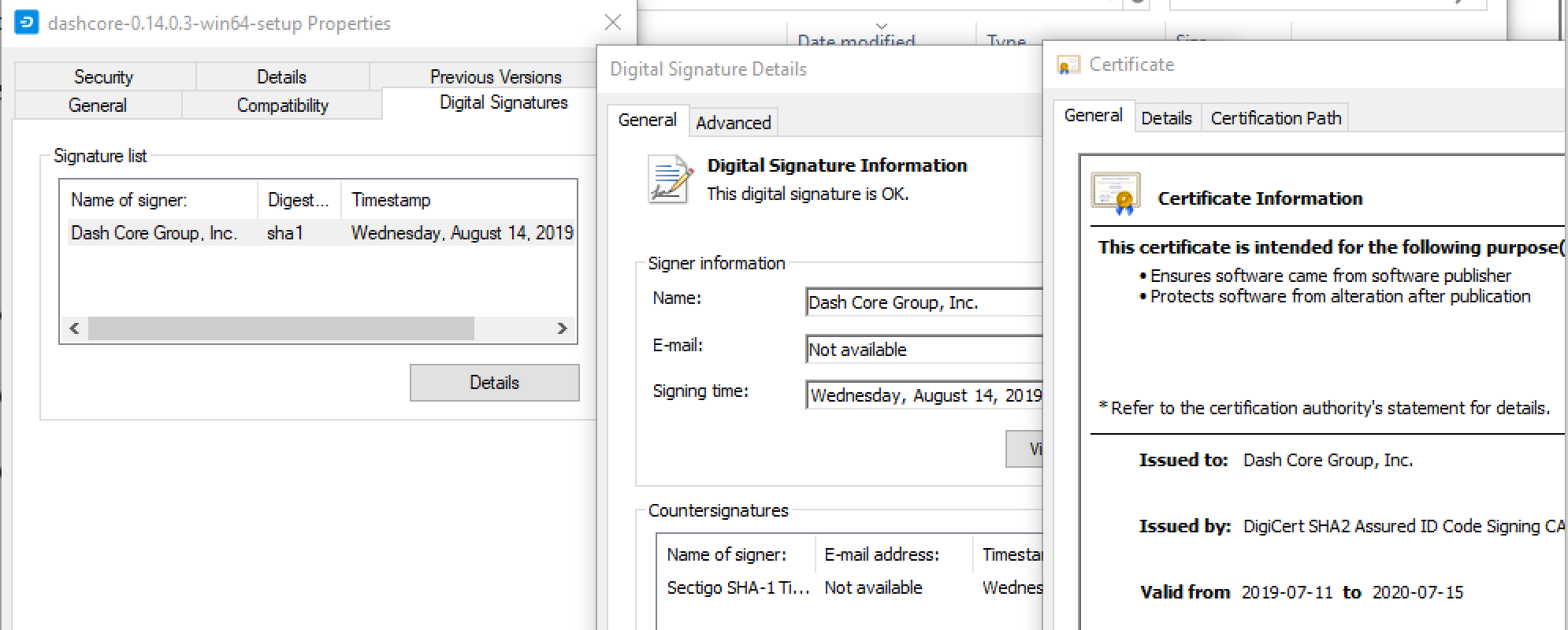Click the This digital signature is OK text
The image size is (1568, 630).
[x=808, y=194]
